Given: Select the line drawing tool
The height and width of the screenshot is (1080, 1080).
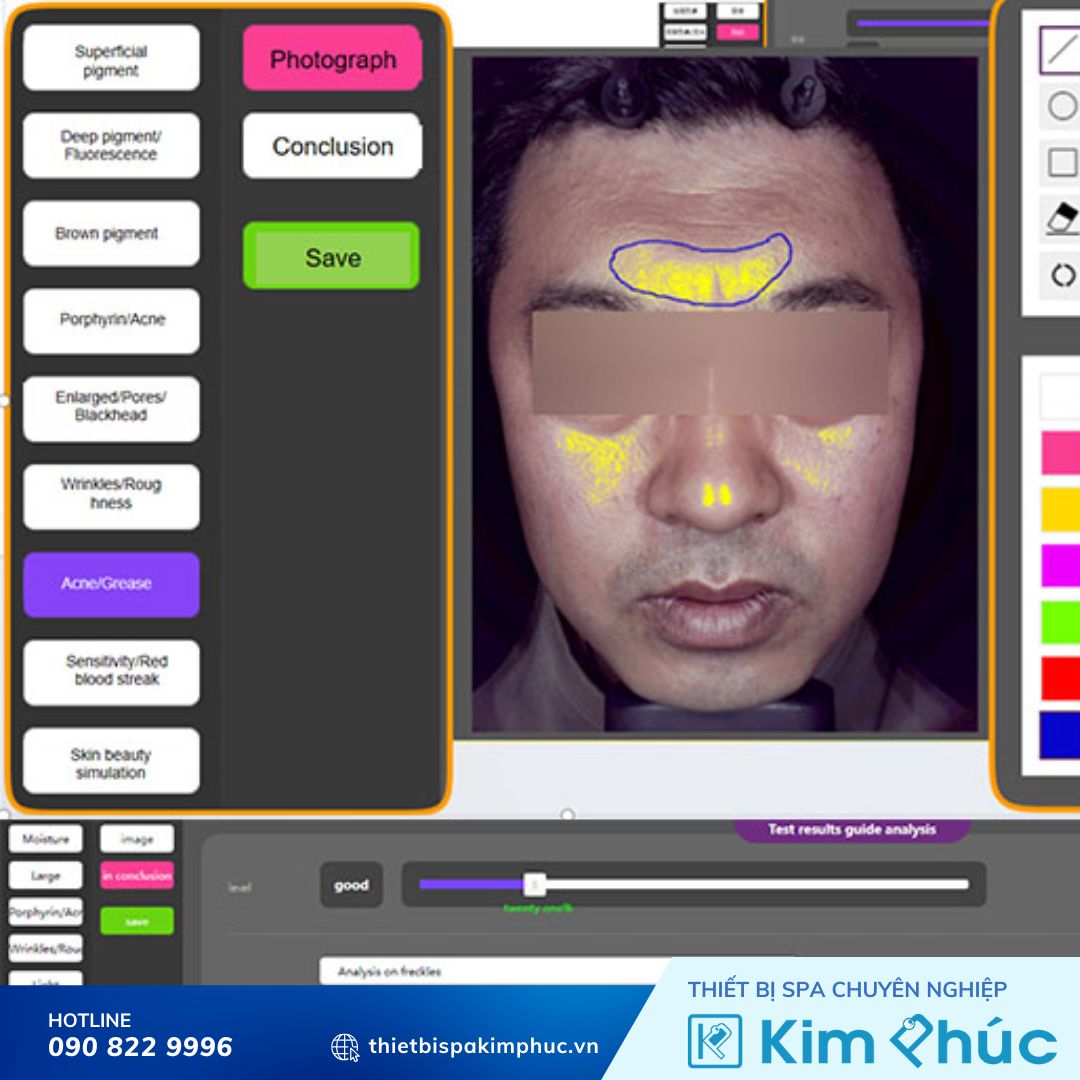Looking at the screenshot, I should (1060, 49).
